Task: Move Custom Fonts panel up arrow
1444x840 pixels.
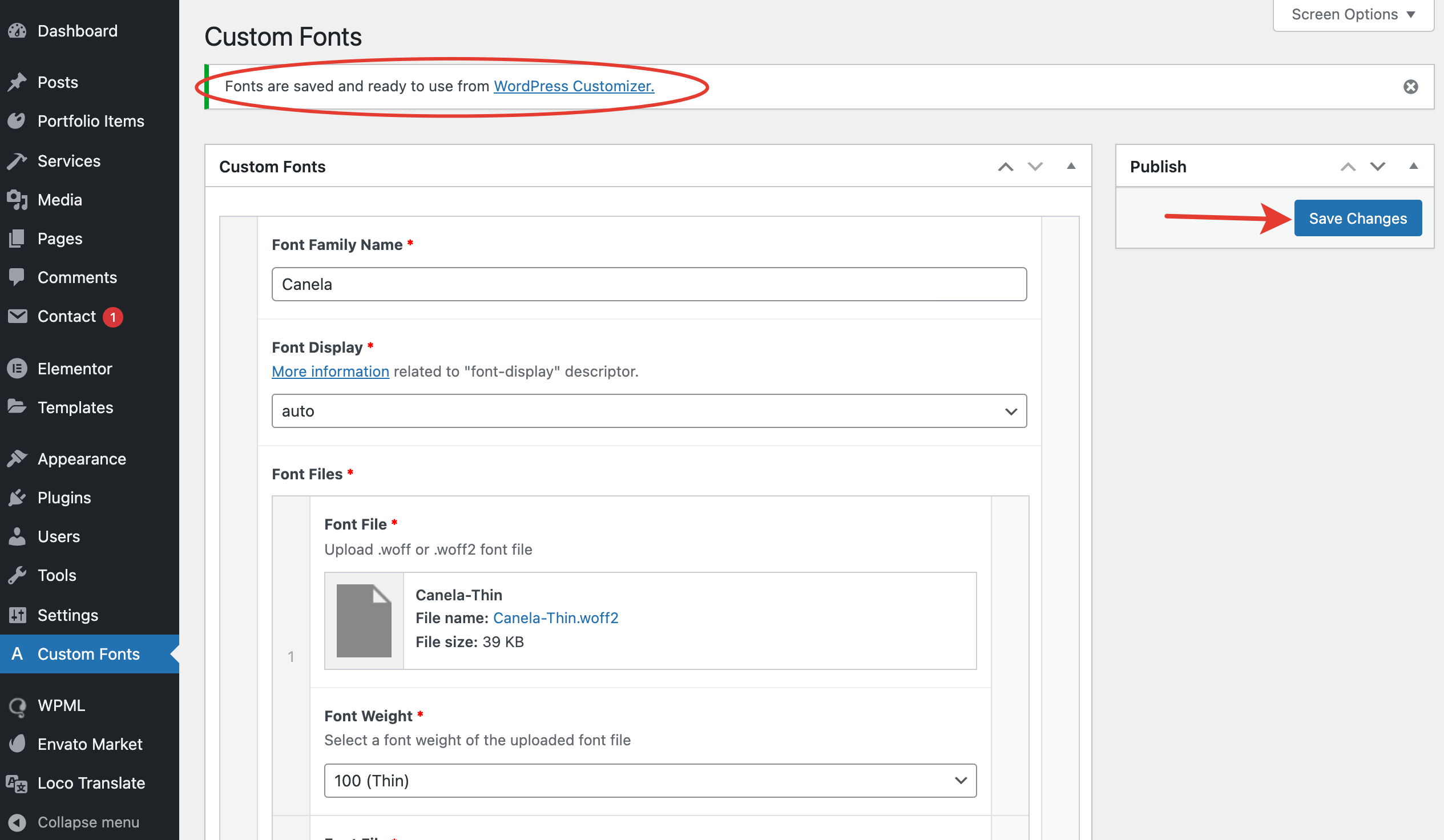Action: click(1005, 167)
